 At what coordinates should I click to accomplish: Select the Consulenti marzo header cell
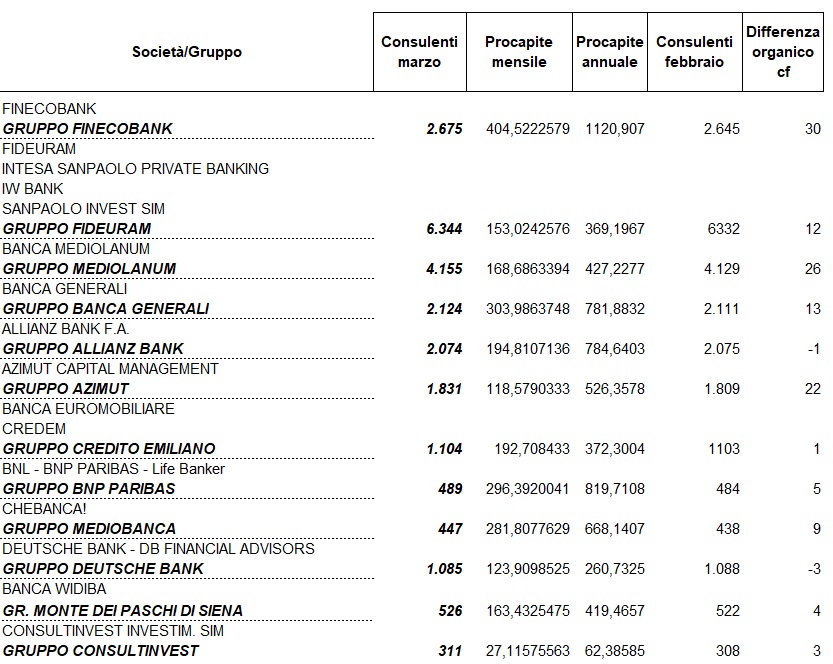(420, 52)
